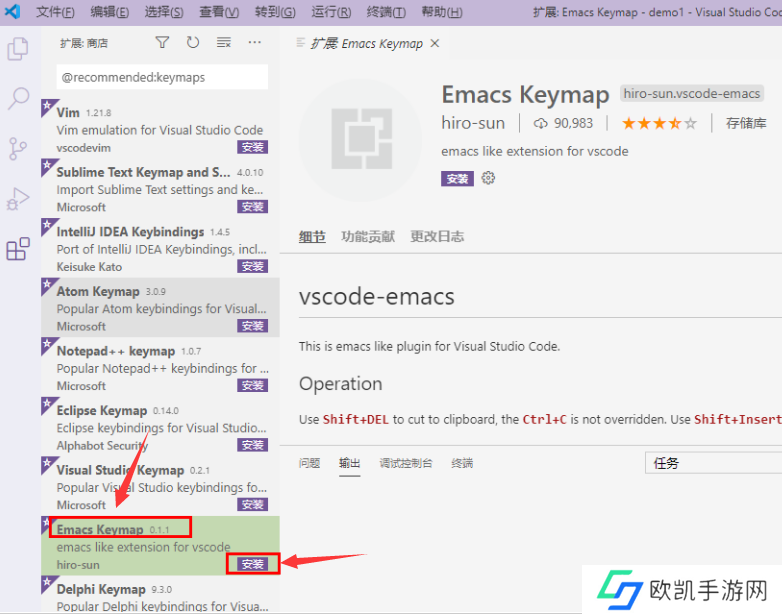Image resolution: width=782 pixels, height=615 pixels.
Task: Open the Search view in activity bar
Action: click(x=18, y=98)
